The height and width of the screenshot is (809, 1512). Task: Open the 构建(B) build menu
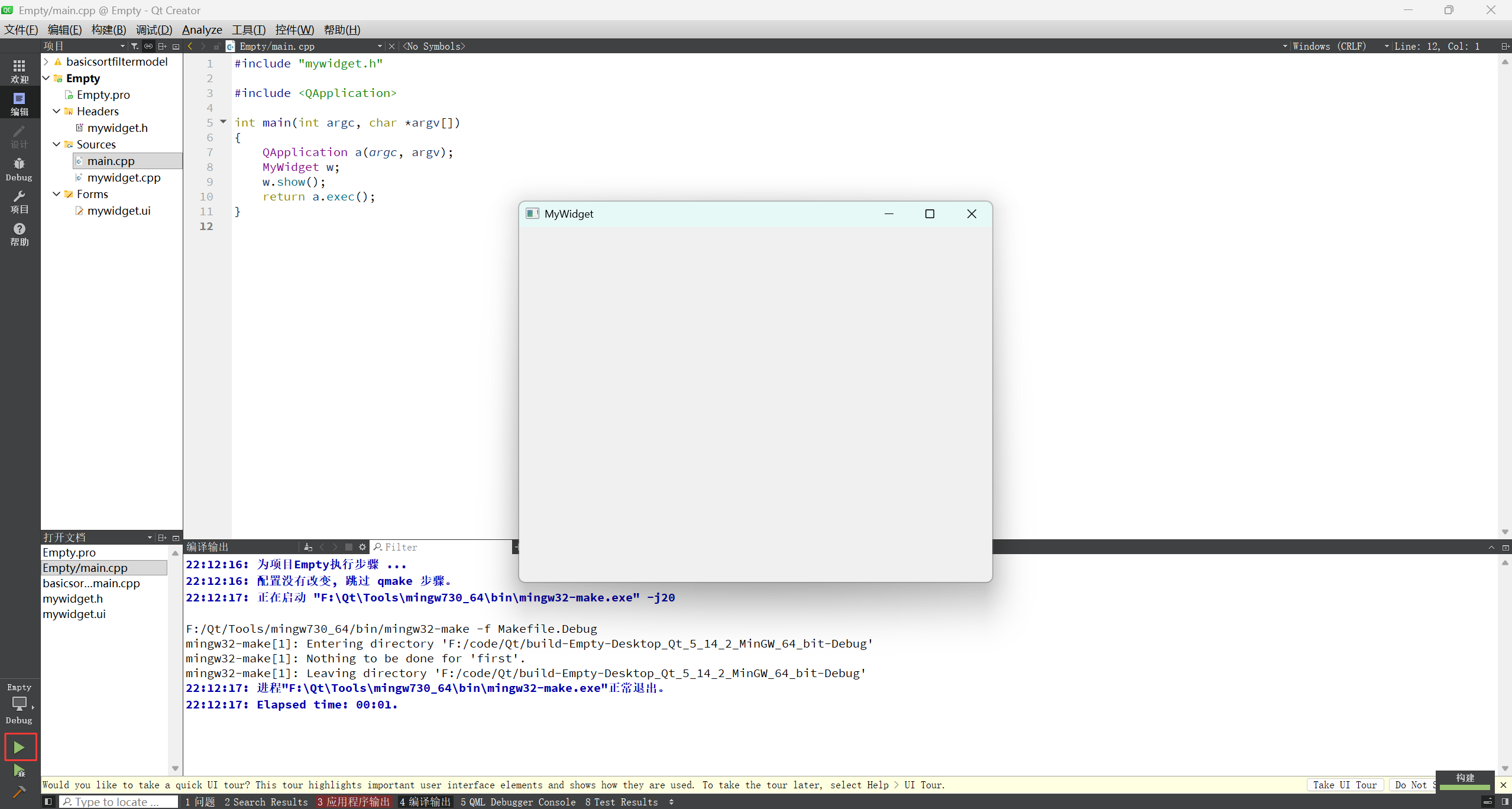tap(108, 30)
